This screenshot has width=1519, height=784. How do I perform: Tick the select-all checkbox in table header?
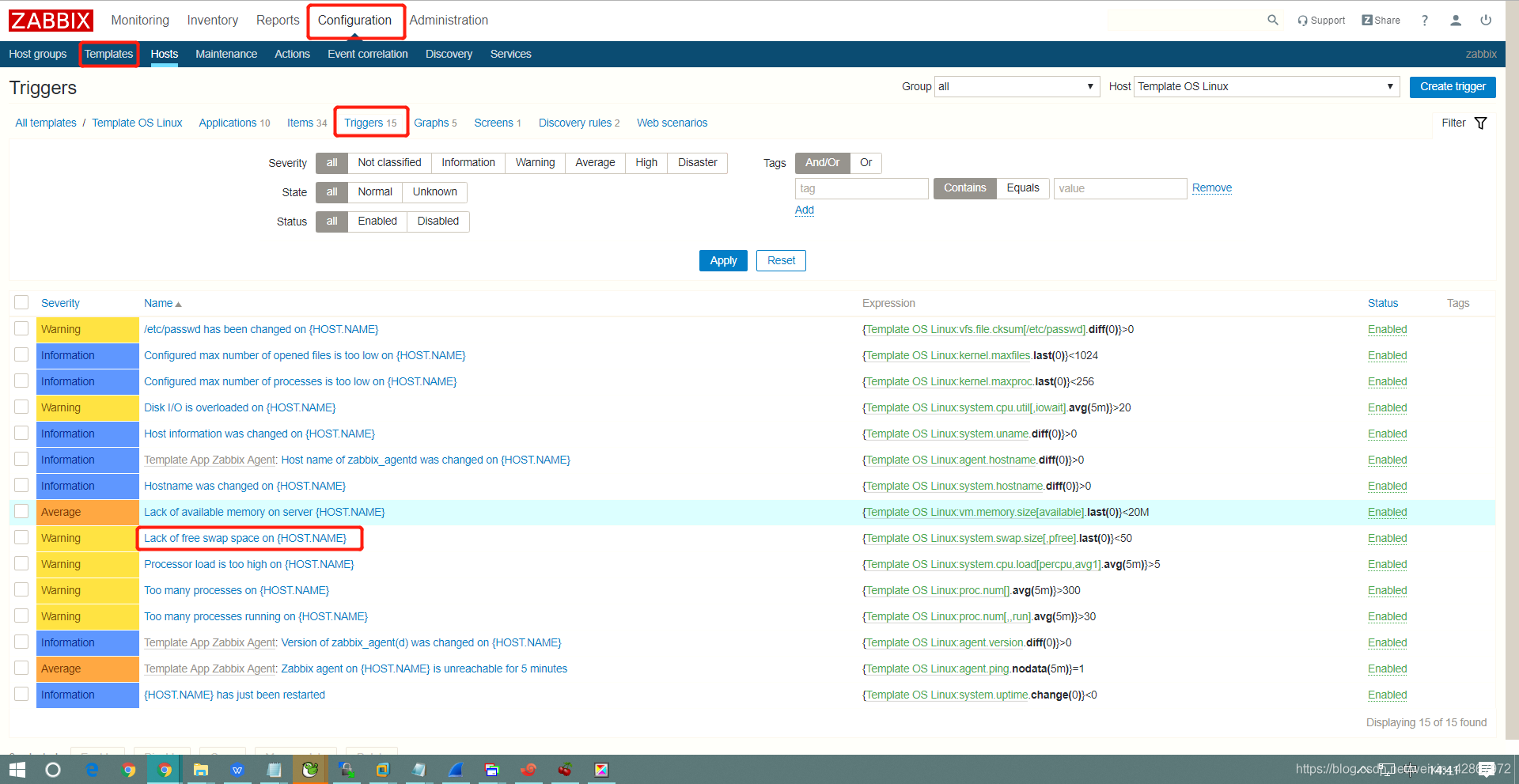21,302
